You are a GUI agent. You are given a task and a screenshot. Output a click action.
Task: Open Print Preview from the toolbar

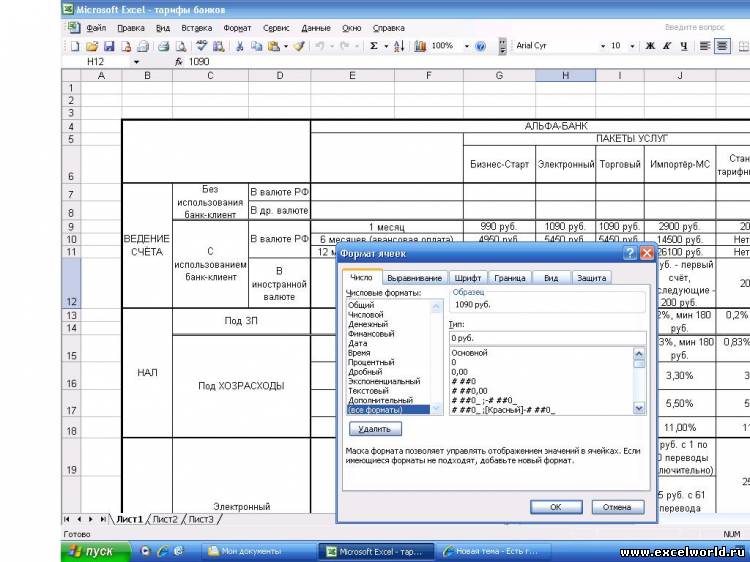[181, 46]
